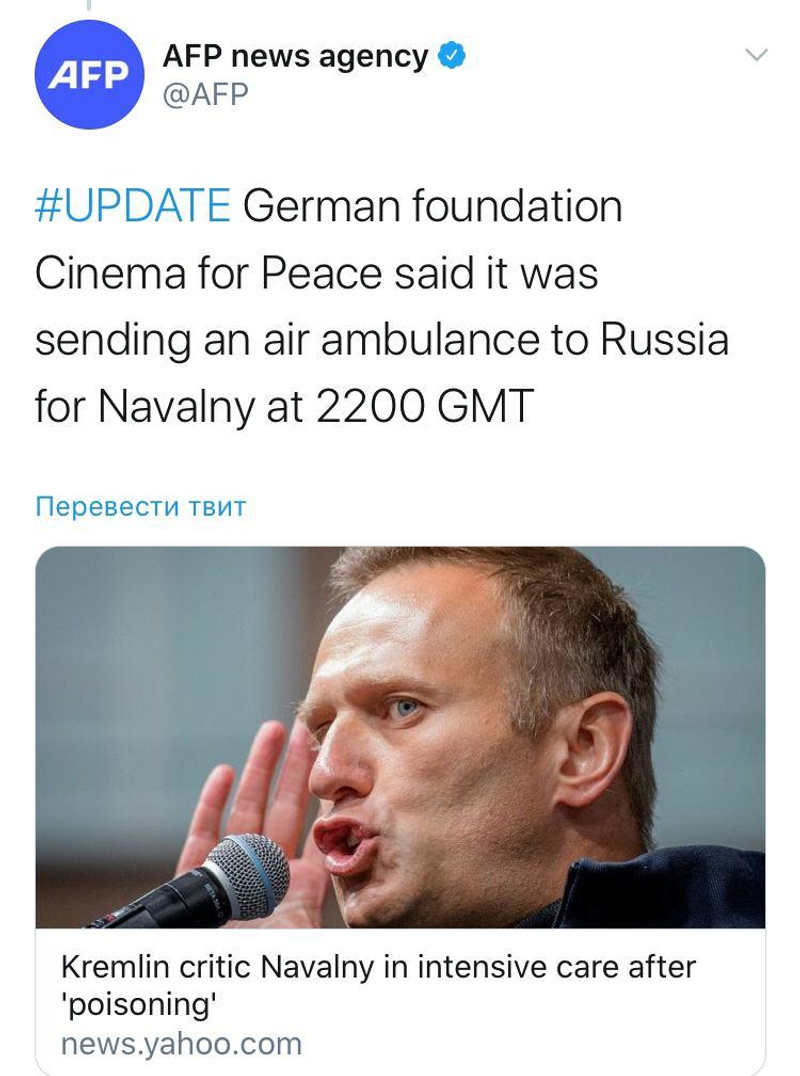The height and width of the screenshot is (1076, 800).
Task: Open the "Kremlin critic Navalny" card headline
Action: point(377,968)
